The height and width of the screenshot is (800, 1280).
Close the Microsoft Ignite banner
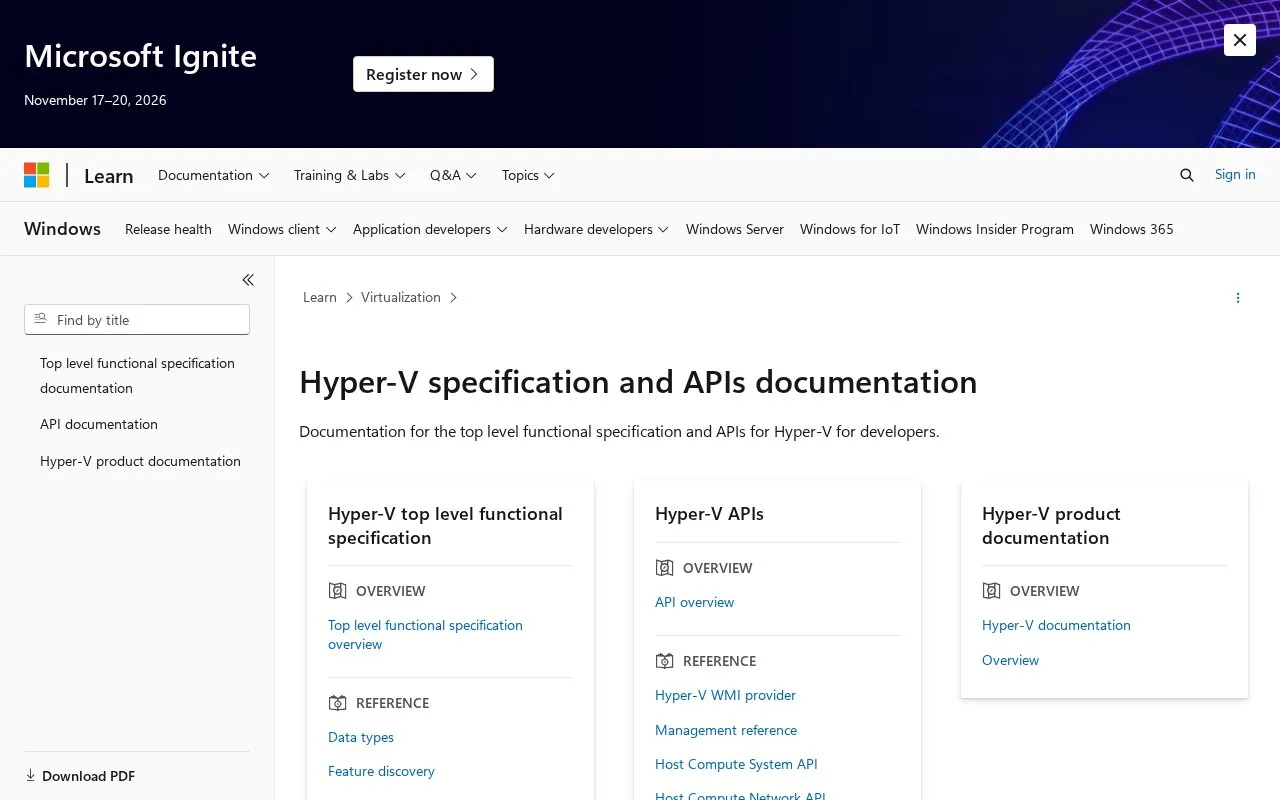(1240, 40)
